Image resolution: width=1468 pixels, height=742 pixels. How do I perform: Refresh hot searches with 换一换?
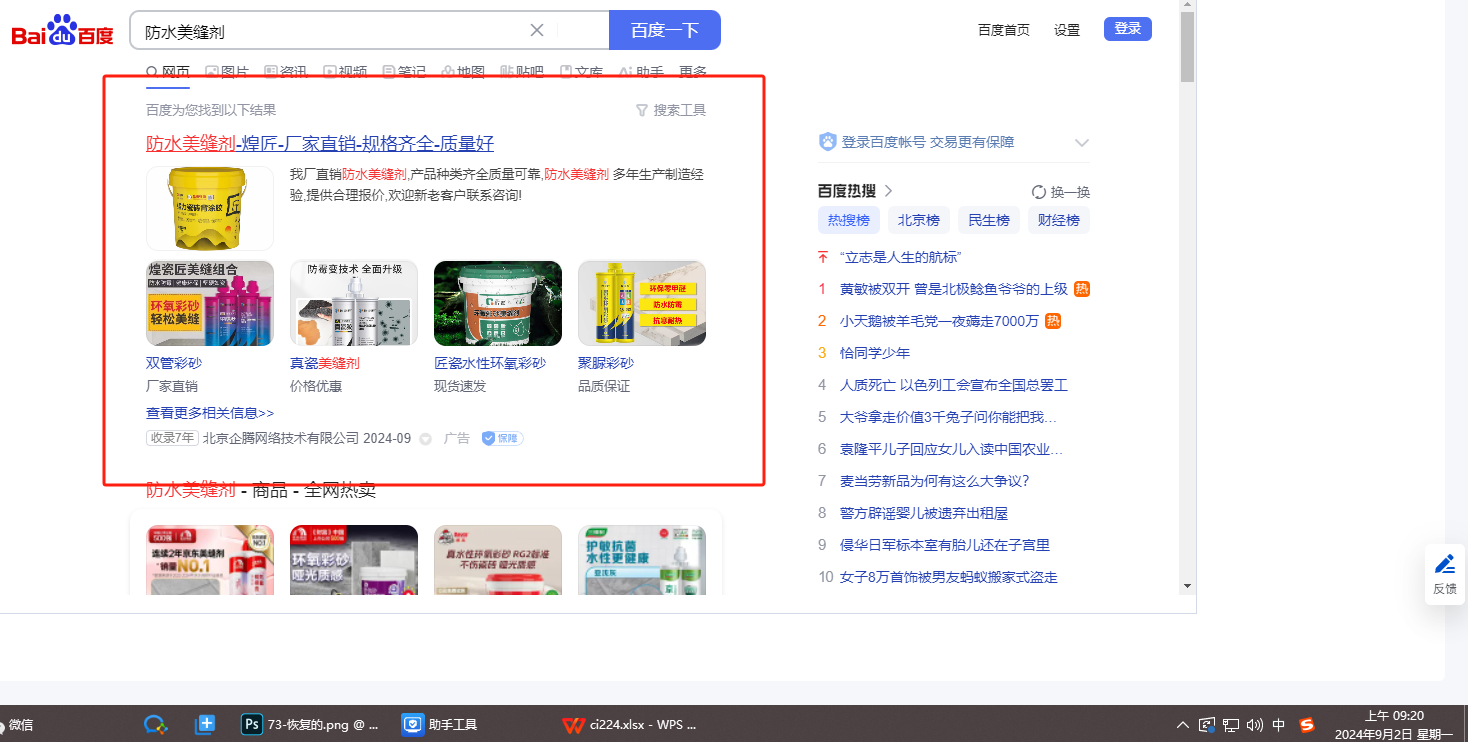coord(1061,192)
